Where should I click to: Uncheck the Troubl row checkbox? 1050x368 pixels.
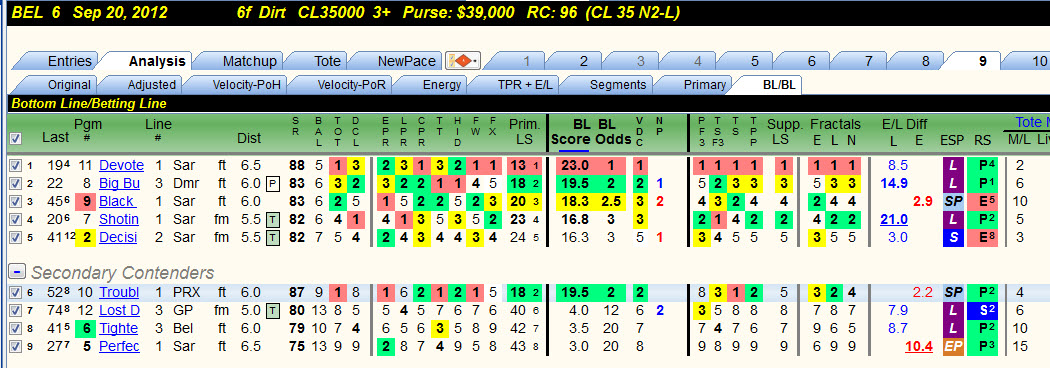[x=15, y=292]
